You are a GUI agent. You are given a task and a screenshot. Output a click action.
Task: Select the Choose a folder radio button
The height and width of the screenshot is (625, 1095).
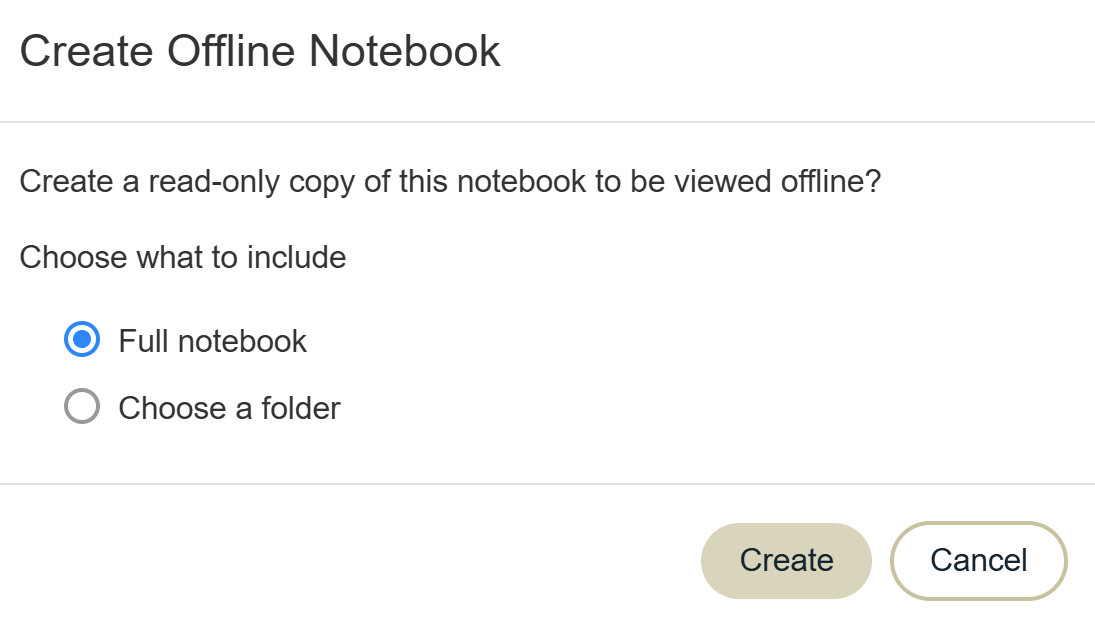[82, 408]
